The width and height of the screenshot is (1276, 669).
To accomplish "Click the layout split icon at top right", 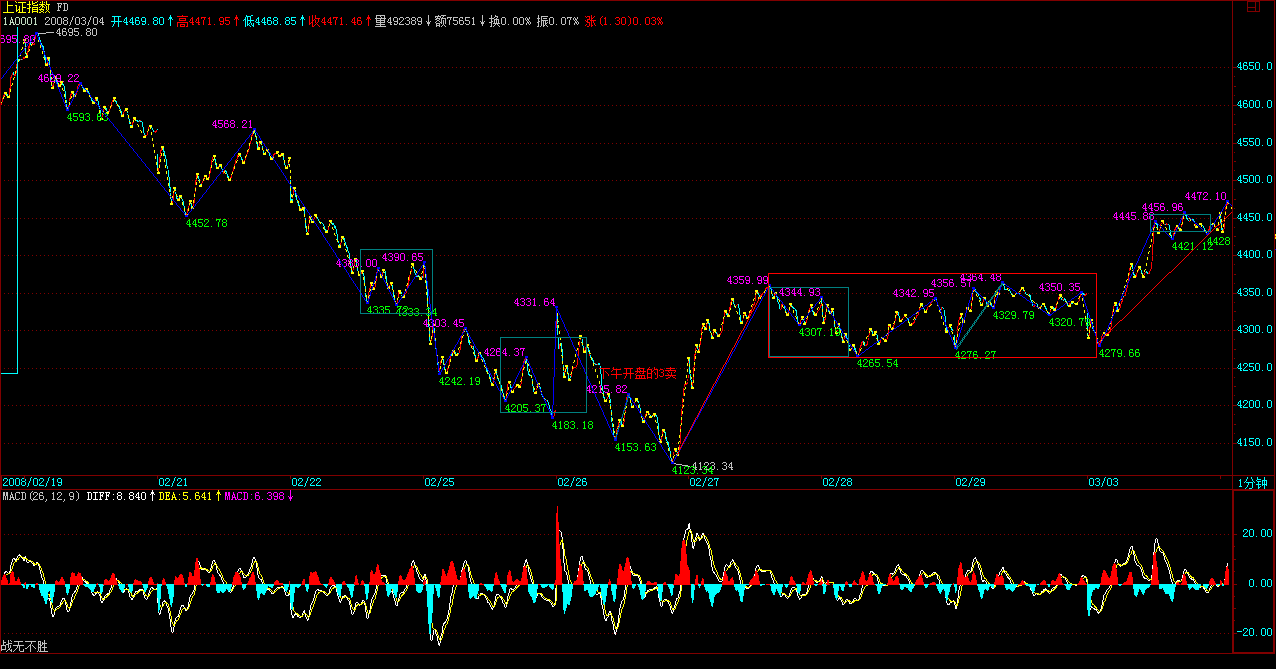I will coord(1253,7).
